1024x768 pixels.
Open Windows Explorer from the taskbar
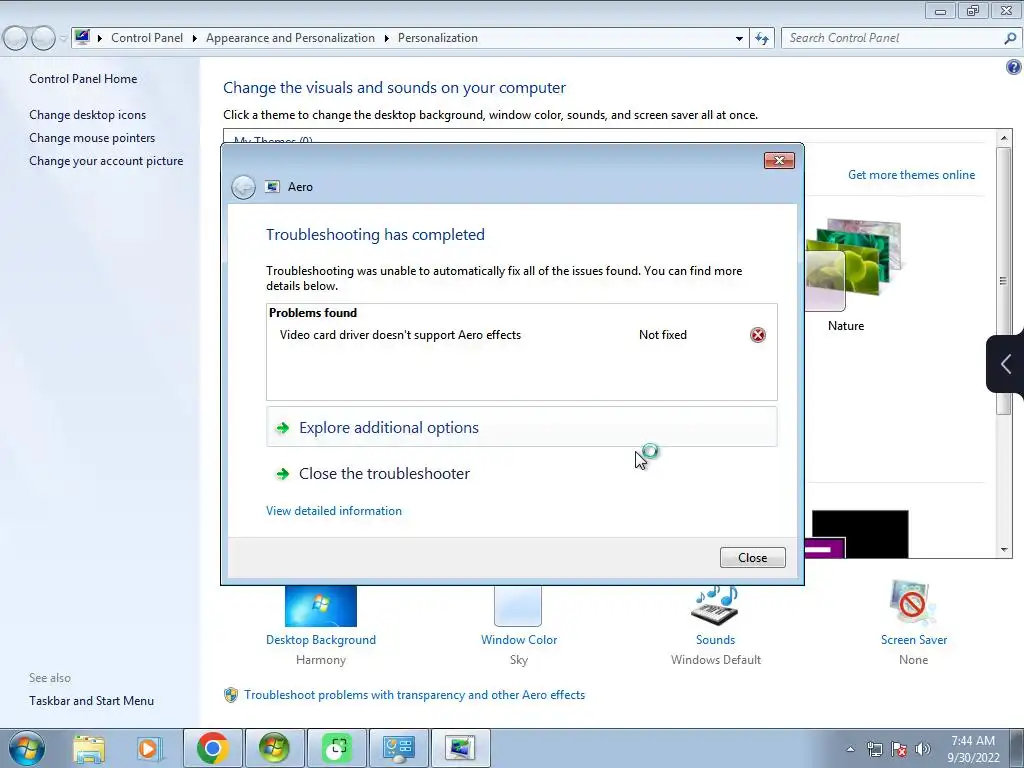pyautogui.click(x=89, y=749)
